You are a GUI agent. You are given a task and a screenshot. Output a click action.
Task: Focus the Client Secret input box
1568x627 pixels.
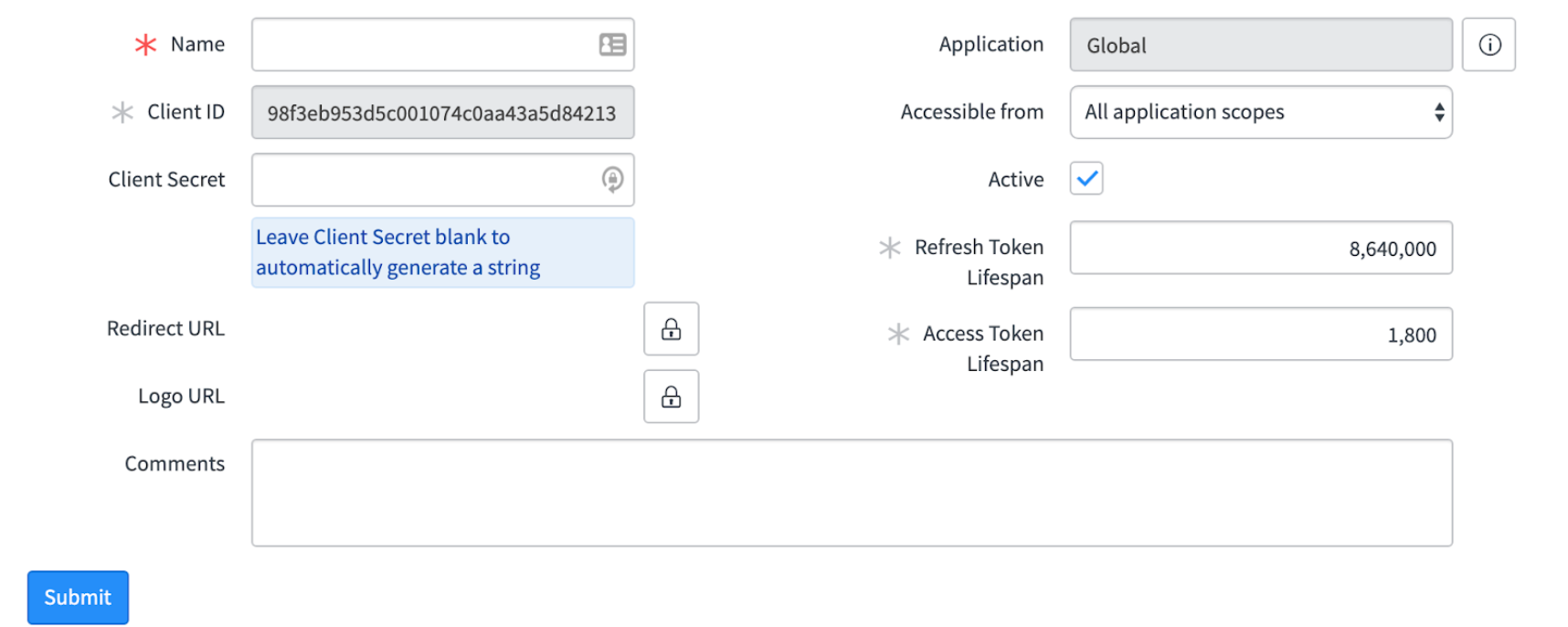point(420,179)
